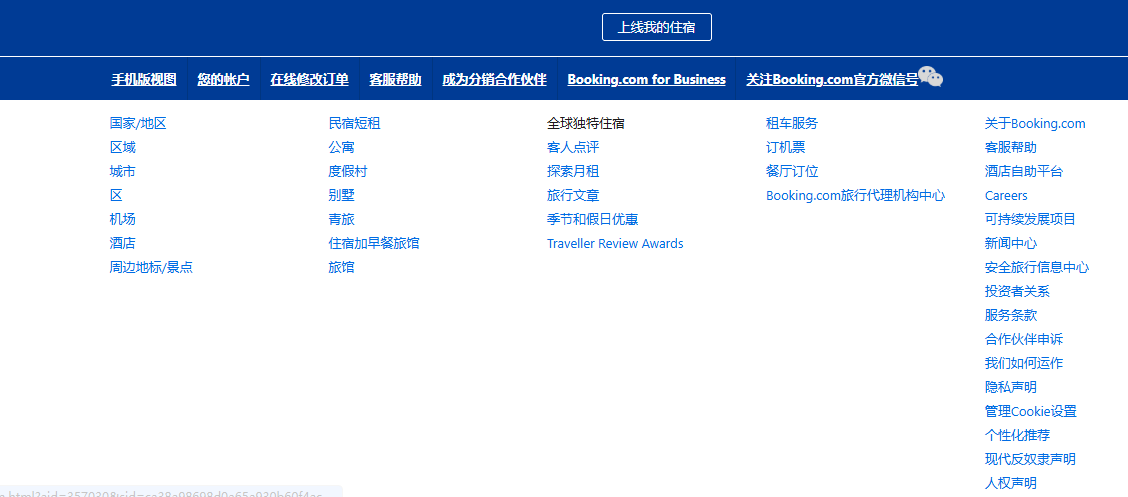Screen dimensions: 1128x497
Task: Visit Traveller Review Awards link
Action: [615, 244]
